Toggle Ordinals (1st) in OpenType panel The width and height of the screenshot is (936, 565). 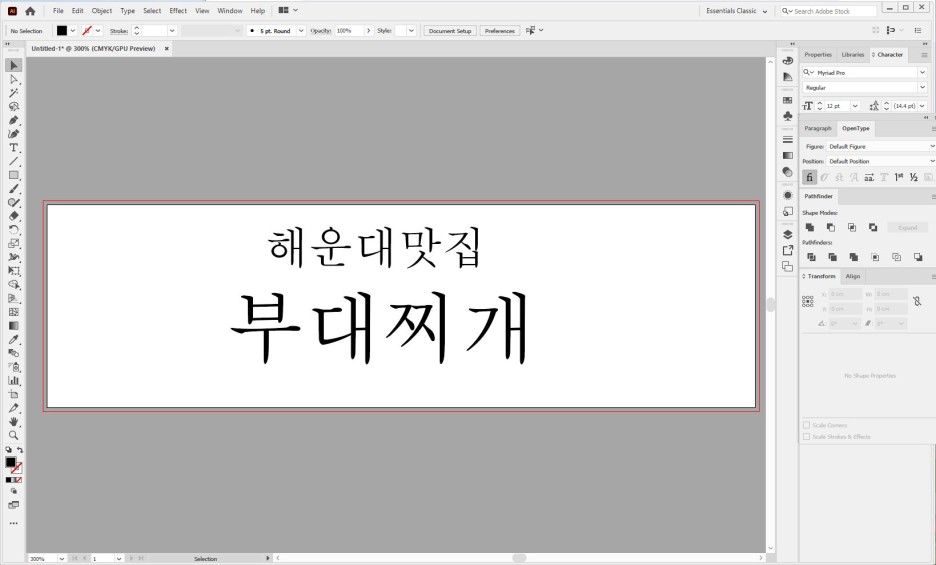tap(899, 177)
